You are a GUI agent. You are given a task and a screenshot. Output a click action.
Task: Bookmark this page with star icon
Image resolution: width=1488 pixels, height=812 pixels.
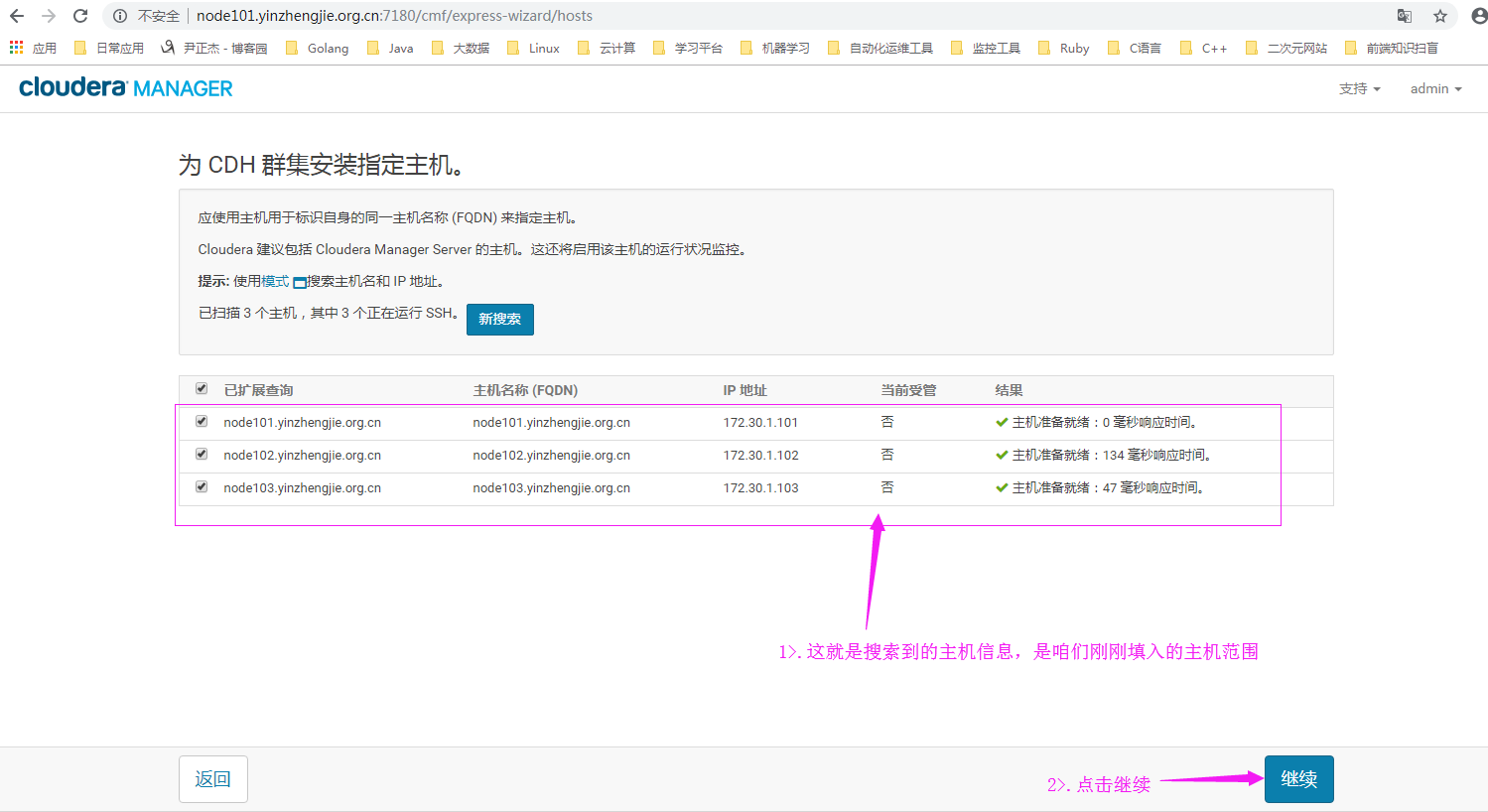pyautogui.click(x=1440, y=16)
